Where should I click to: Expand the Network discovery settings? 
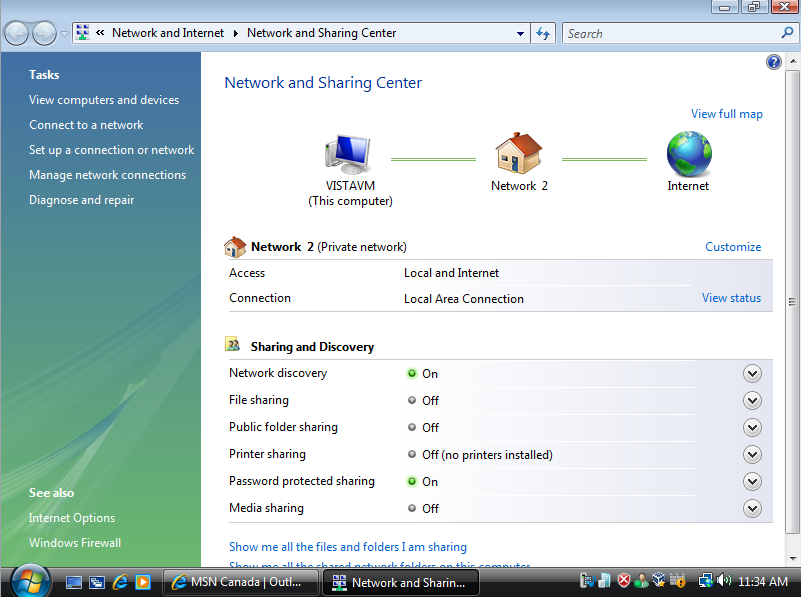(x=753, y=374)
